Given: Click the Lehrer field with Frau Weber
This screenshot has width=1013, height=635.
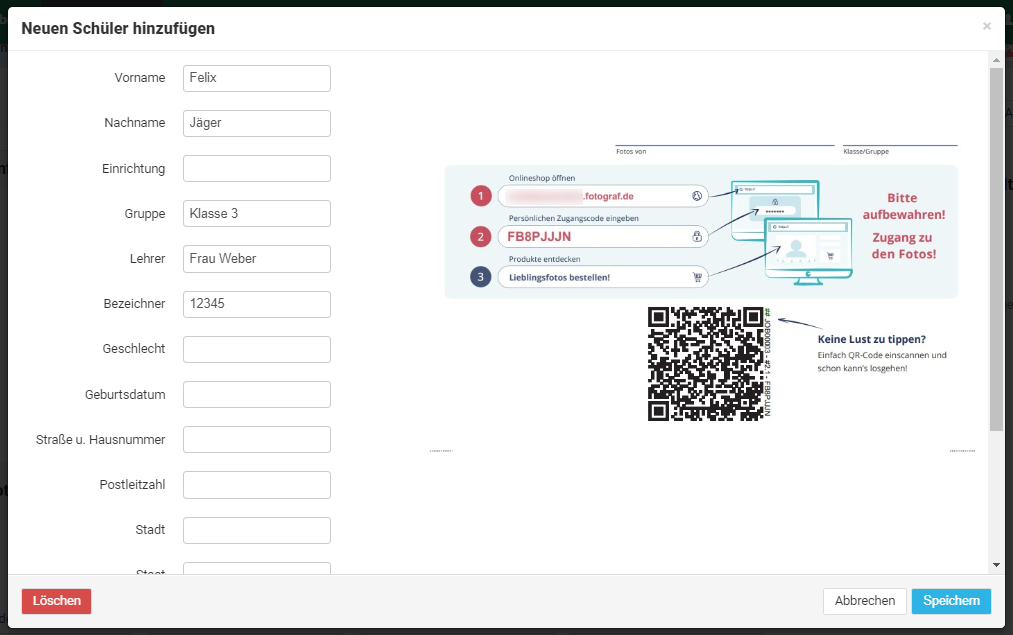Looking at the screenshot, I should click(x=256, y=259).
